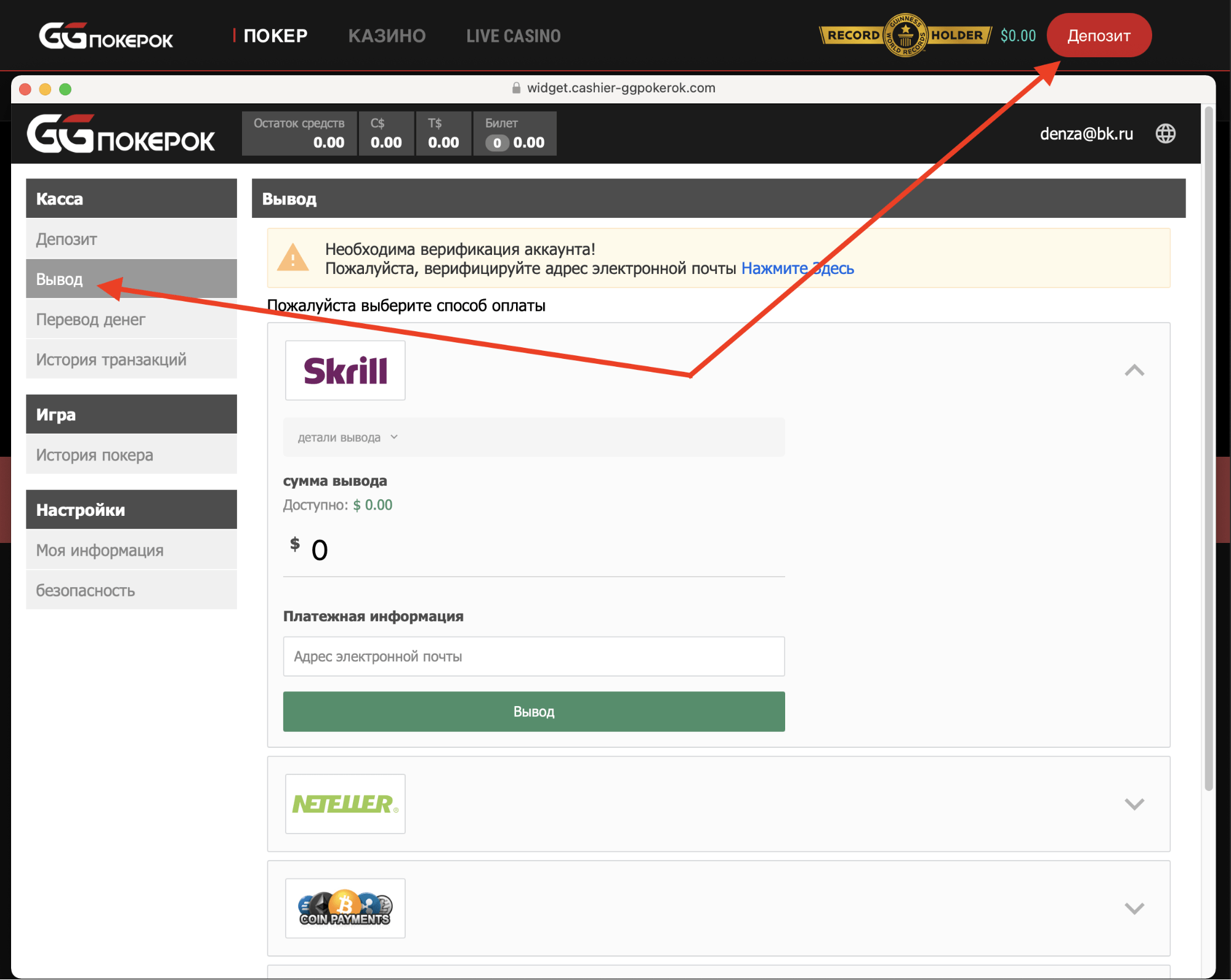Click the denza@bk.ru account email
Image resolution: width=1231 pixels, height=980 pixels.
pos(1086,134)
